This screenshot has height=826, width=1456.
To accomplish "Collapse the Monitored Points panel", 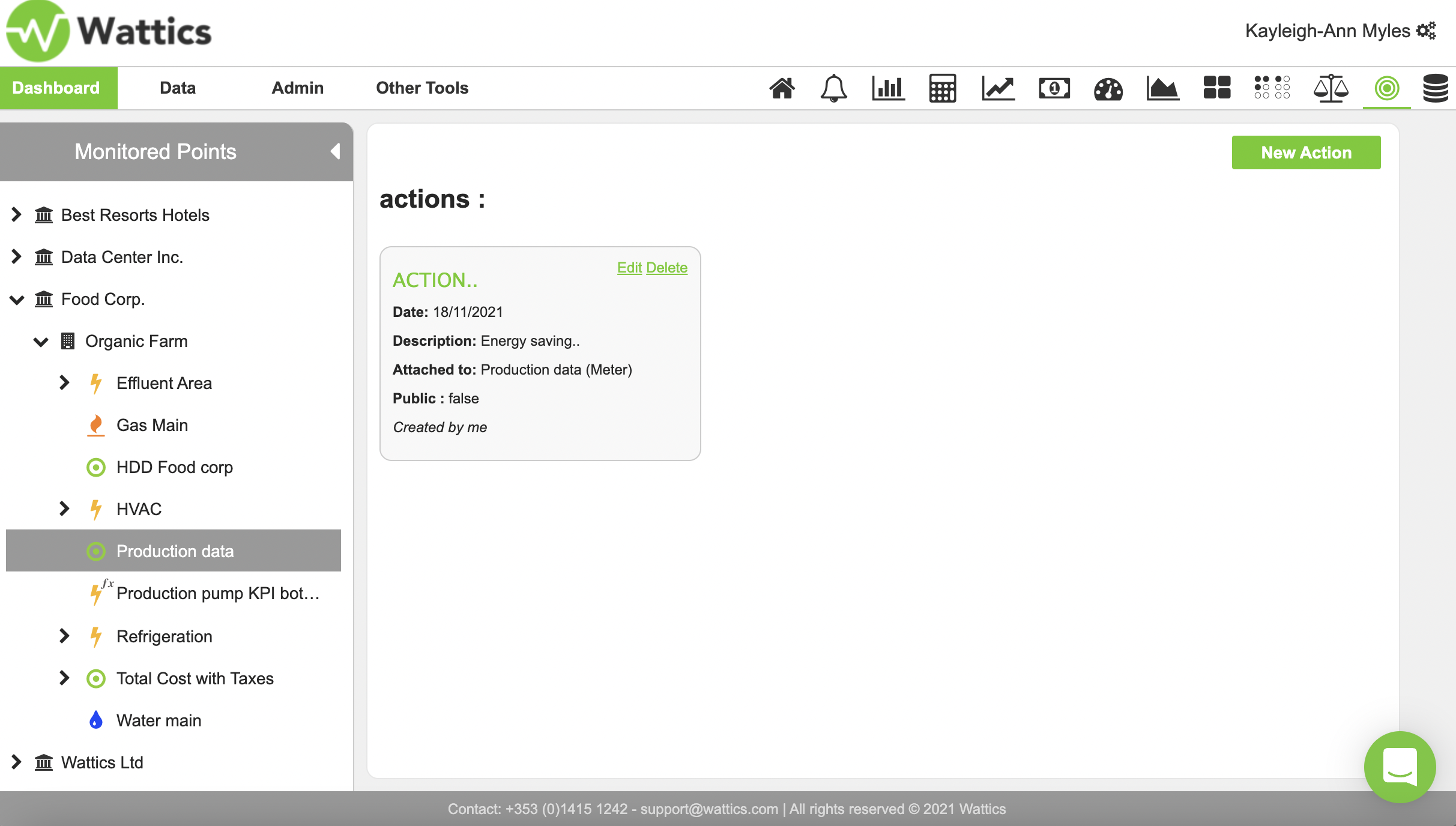I will (335, 151).
